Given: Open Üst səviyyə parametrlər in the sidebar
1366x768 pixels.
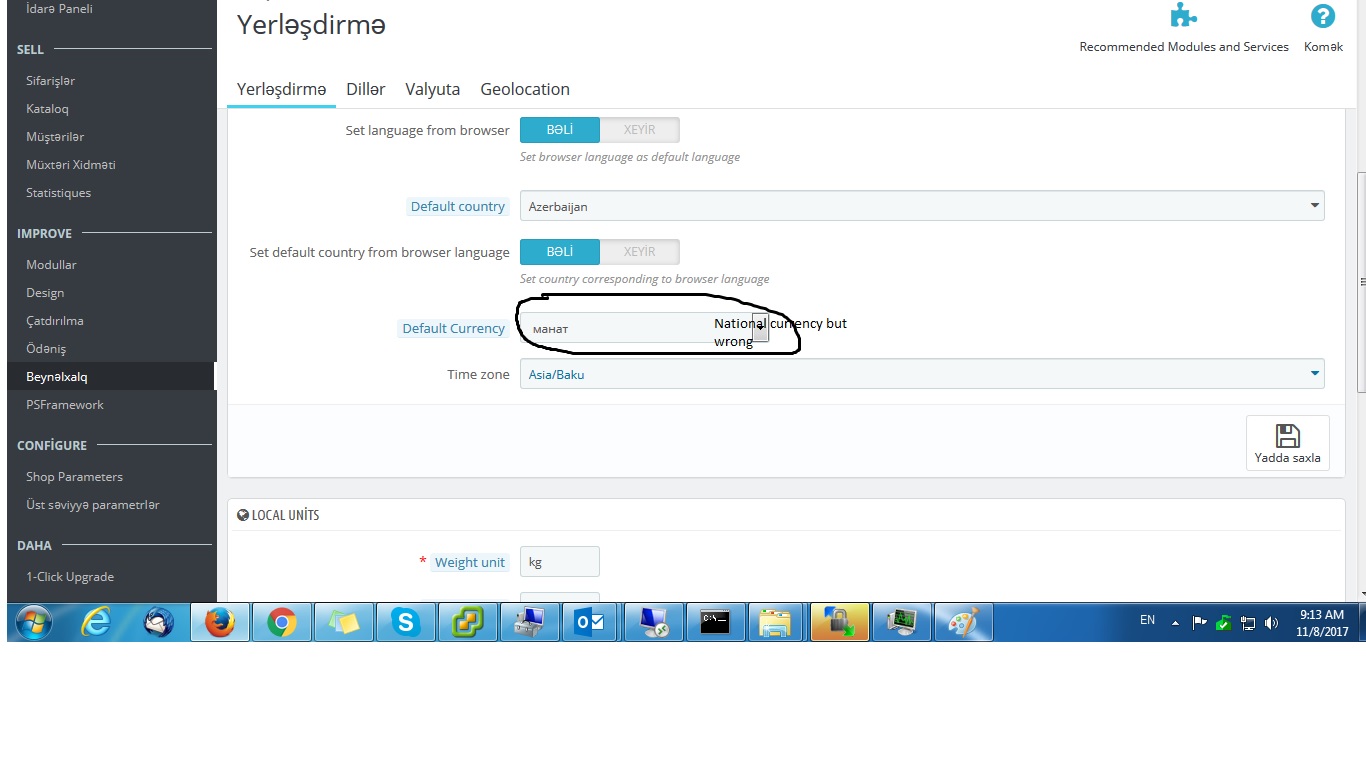Looking at the screenshot, I should 93,505.
